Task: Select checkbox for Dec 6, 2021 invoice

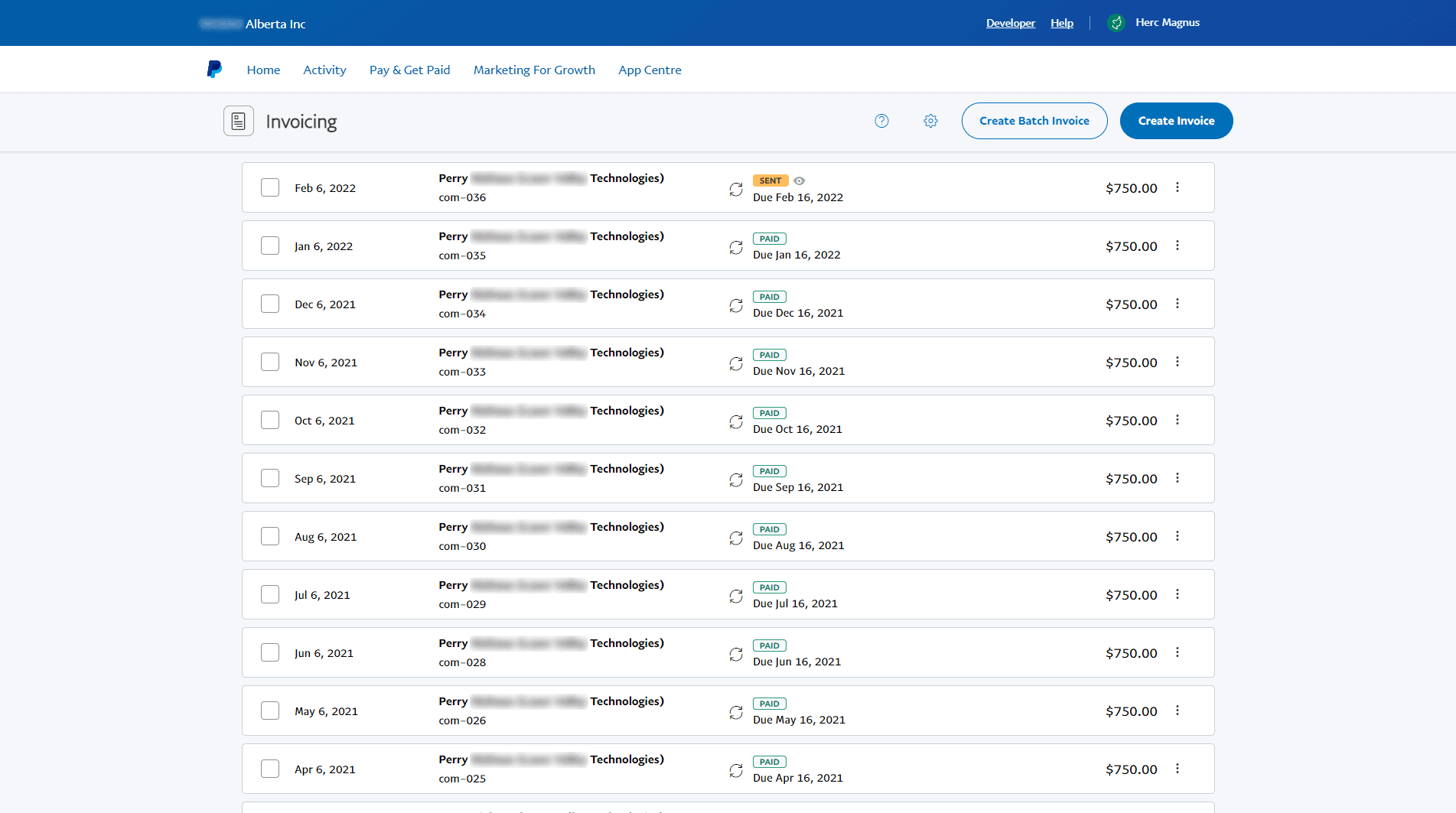Action: 270,304
